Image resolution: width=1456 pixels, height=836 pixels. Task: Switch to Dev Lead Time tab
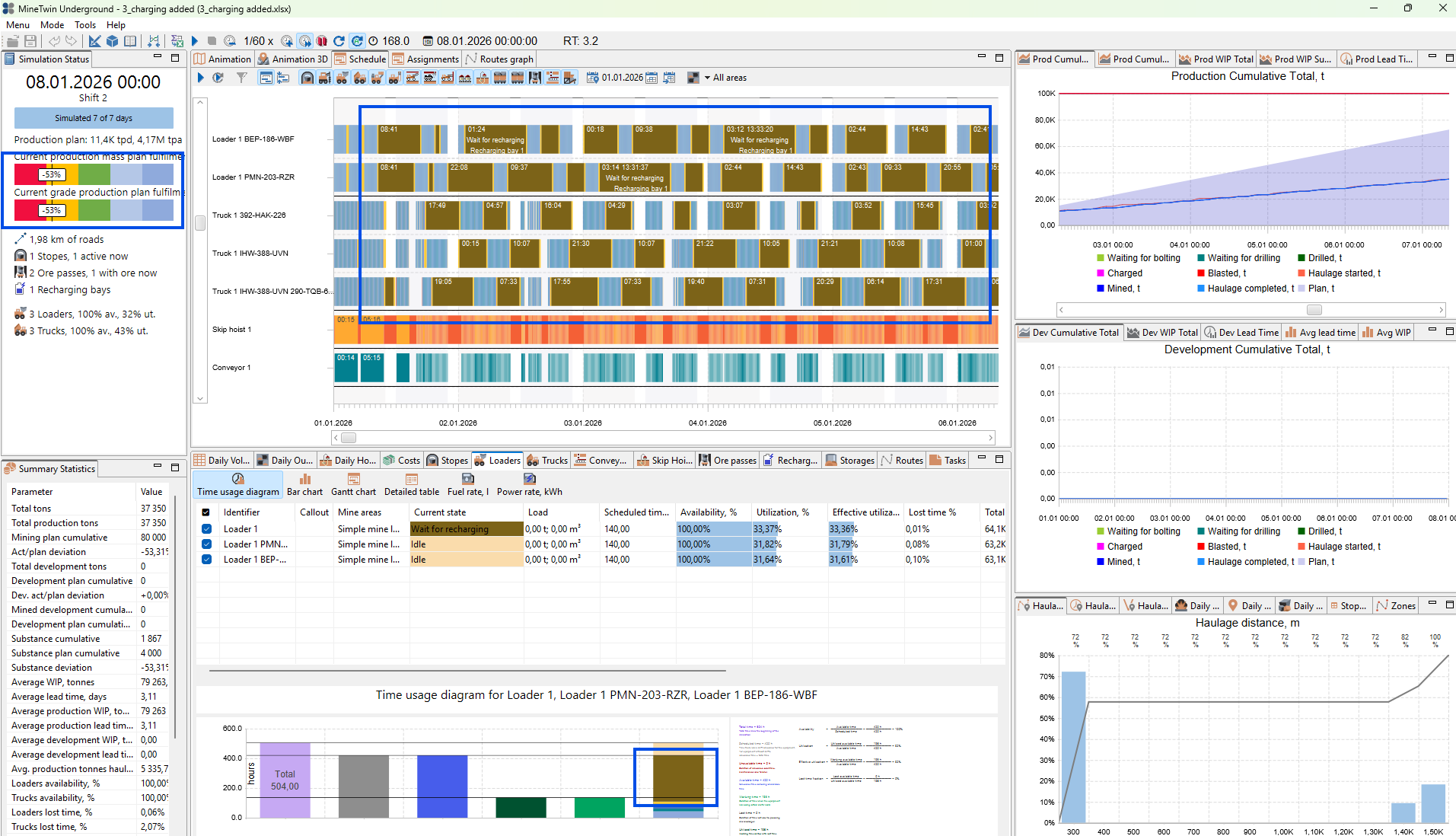(1241, 332)
